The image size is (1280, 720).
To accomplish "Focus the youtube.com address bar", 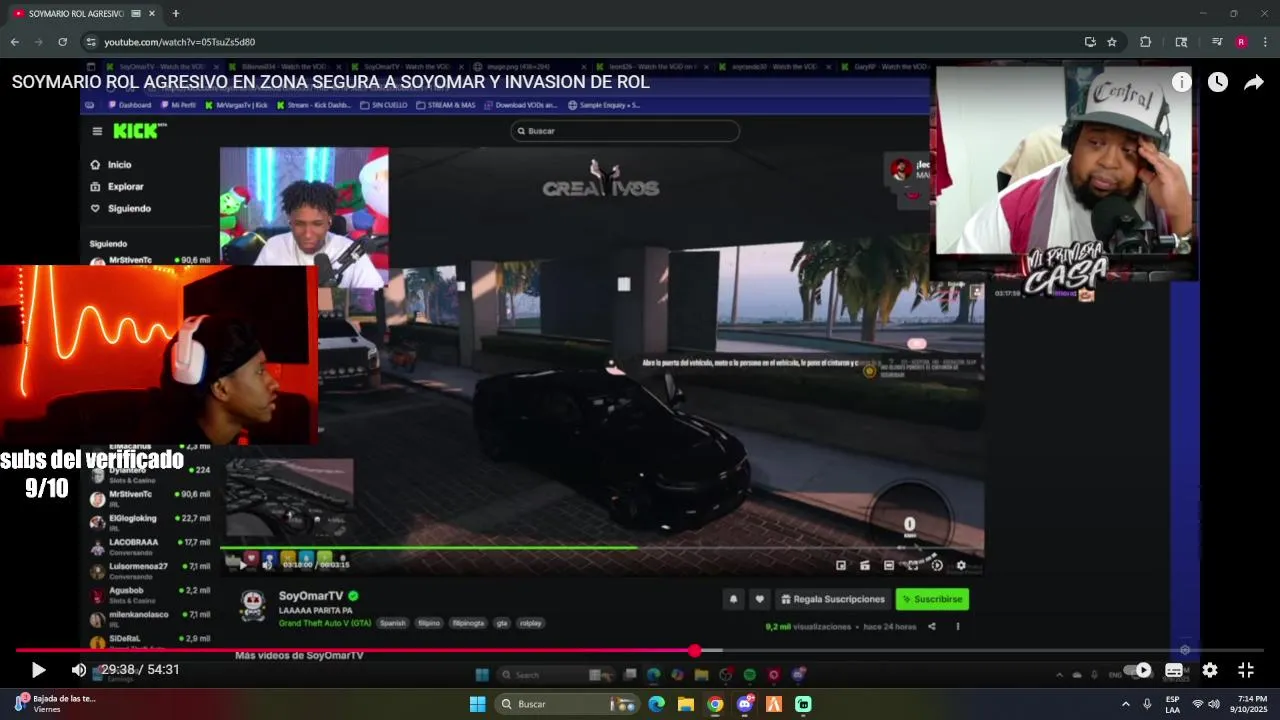I will 580,42.
